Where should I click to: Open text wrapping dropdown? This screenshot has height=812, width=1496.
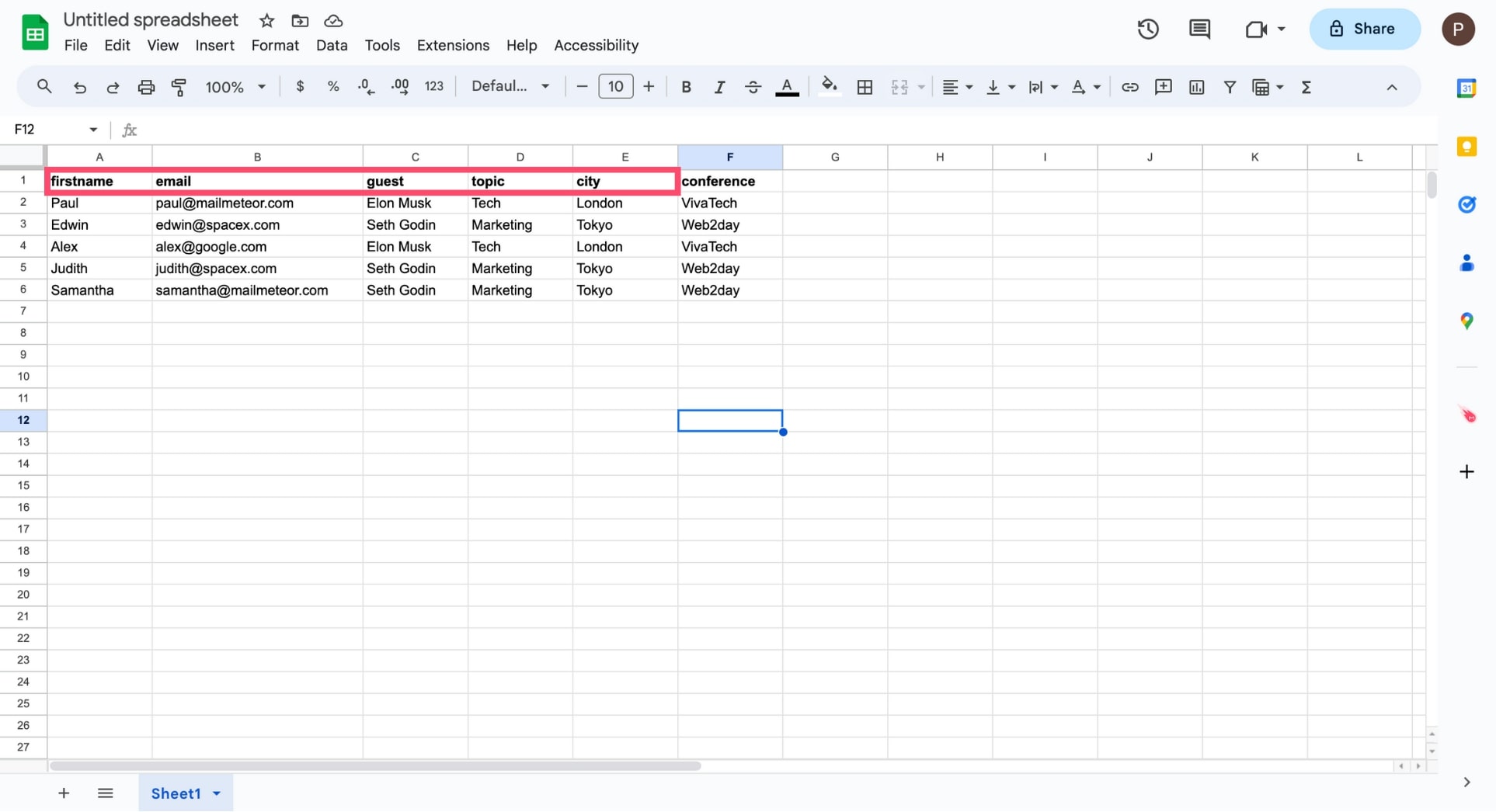pyautogui.click(x=1042, y=87)
